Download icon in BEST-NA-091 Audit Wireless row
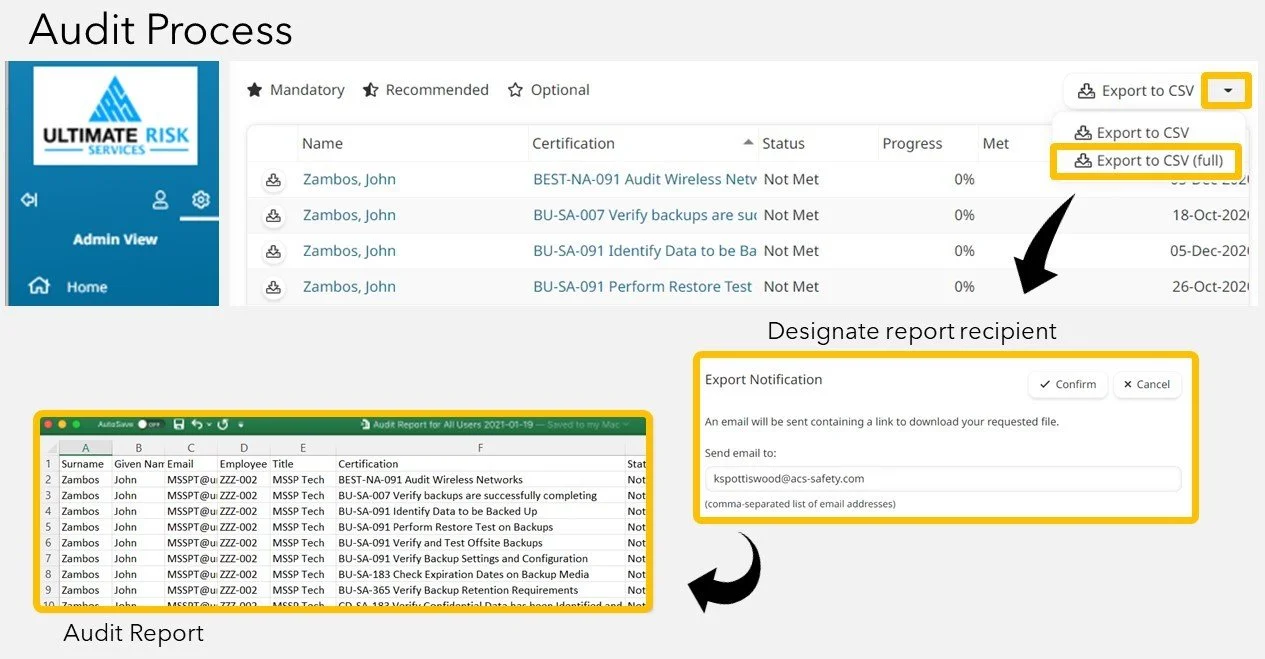This screenshot has height=659, width=1265. [x=273, y=180]
